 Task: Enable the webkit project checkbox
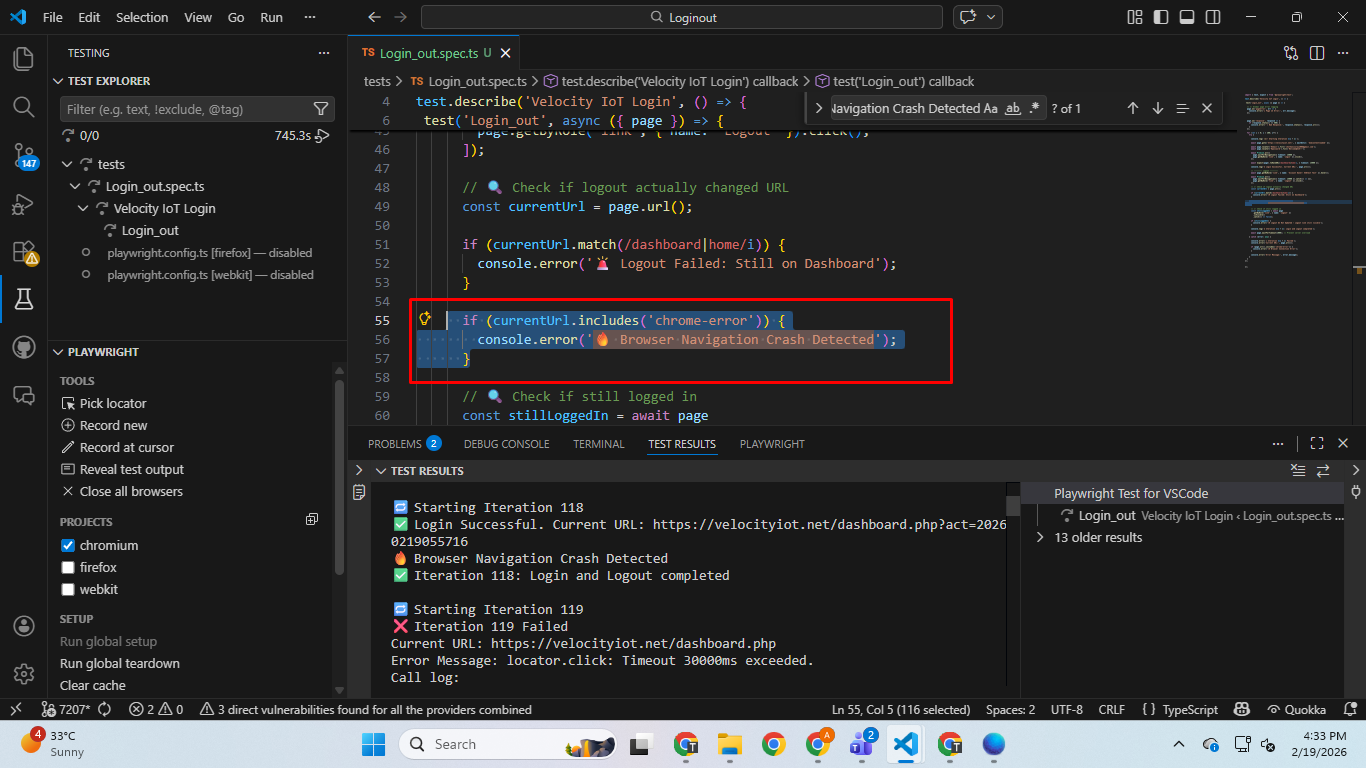click(68, 589)
